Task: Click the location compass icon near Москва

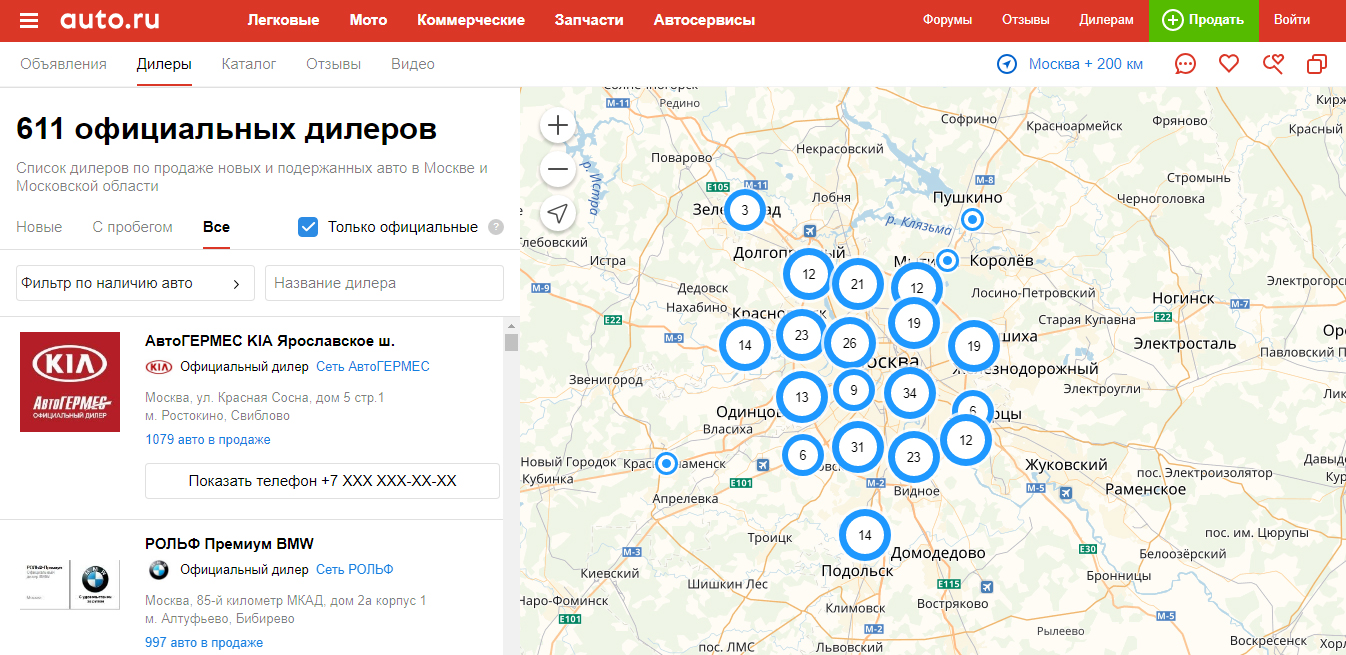Action: point(1007,64)
